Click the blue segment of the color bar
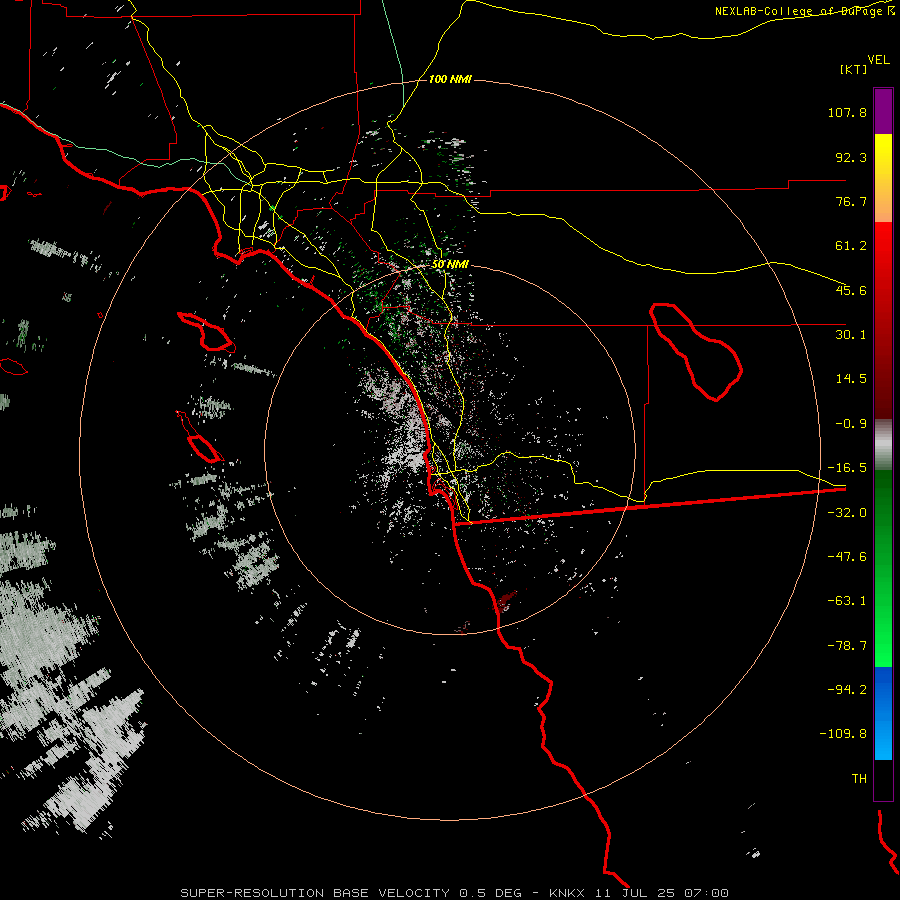Image resolution: width=900 pixels, height=900 pixels. coord(883,713)
